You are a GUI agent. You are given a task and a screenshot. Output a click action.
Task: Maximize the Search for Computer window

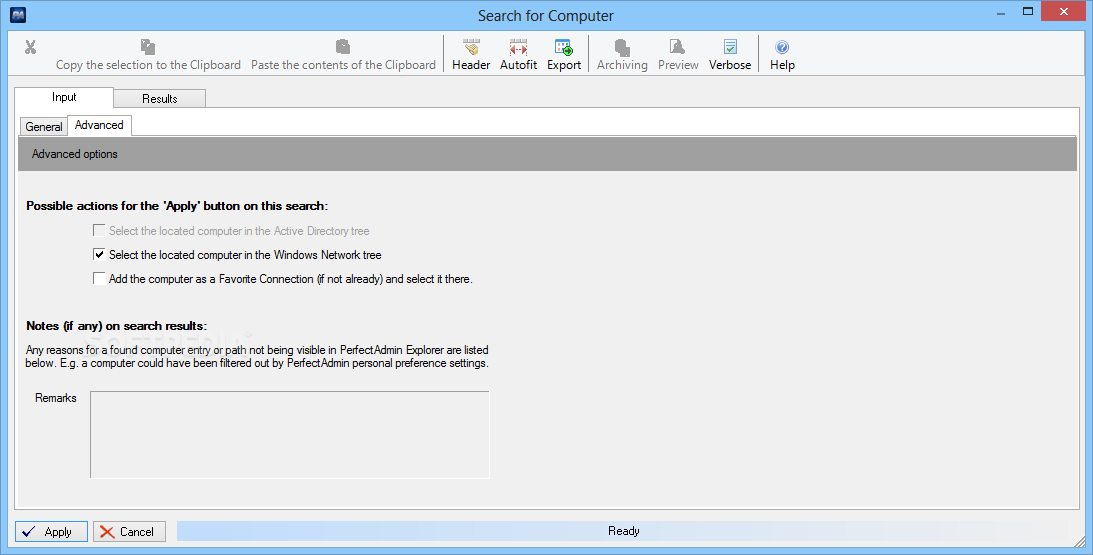[x=1027, y=12]
